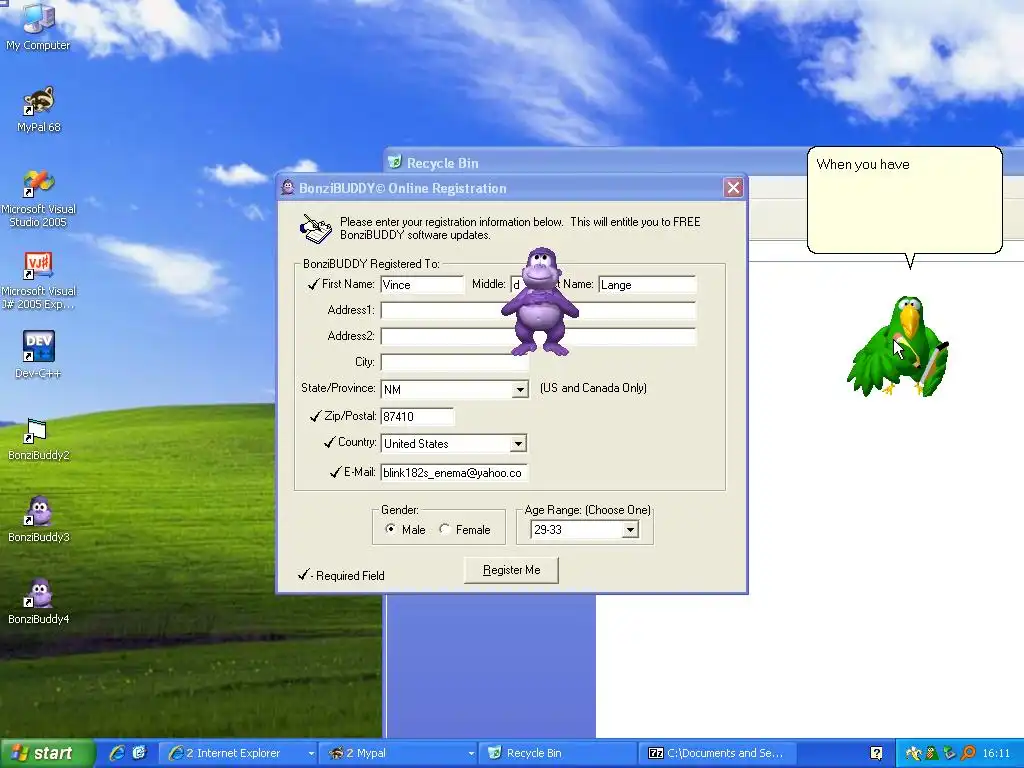Open the Country dropdown
This screenshot has width=1024, height=768.
click(x=518, y=443)
